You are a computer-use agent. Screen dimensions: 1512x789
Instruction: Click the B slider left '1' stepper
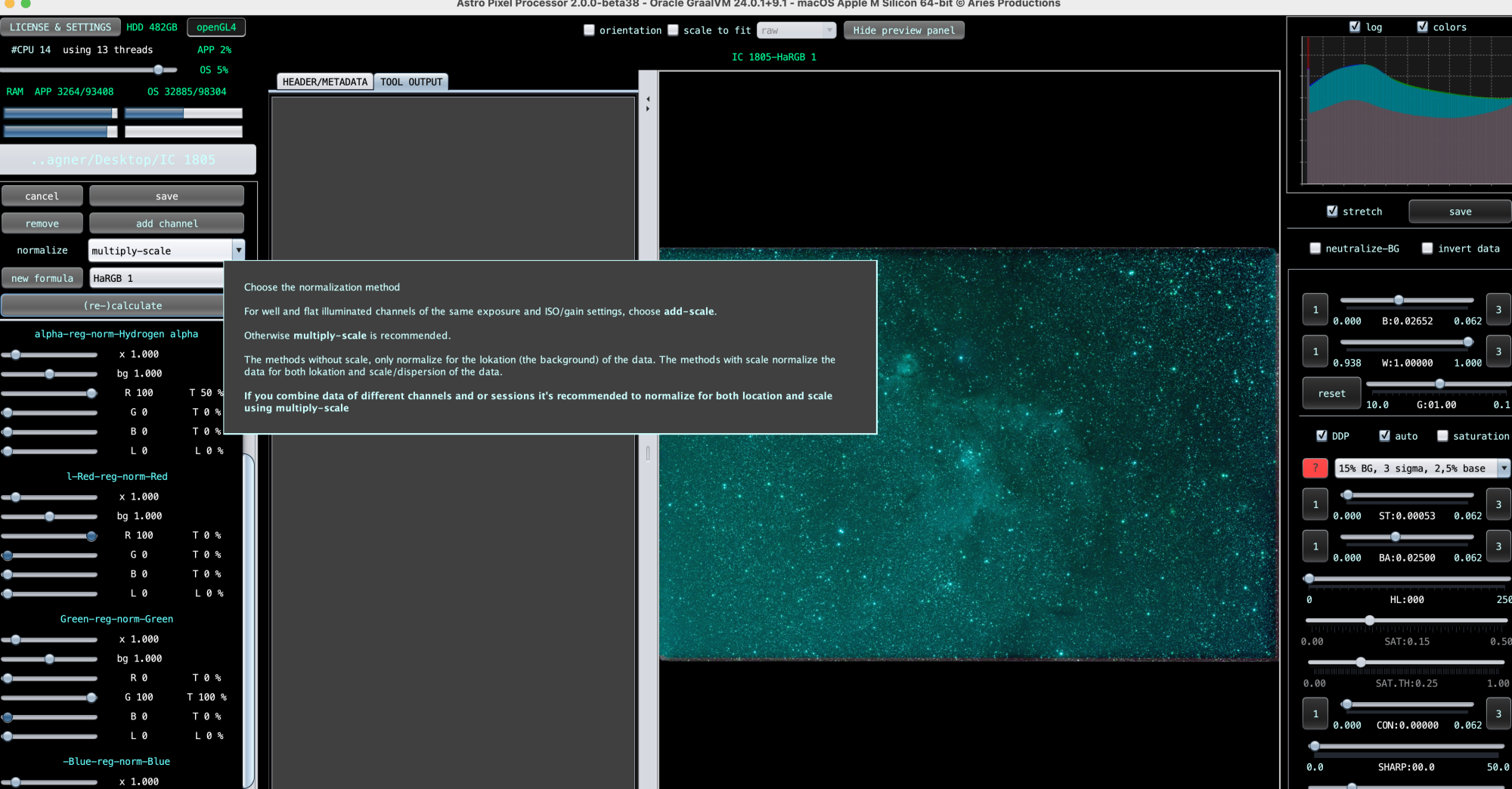coord(1315,309)
